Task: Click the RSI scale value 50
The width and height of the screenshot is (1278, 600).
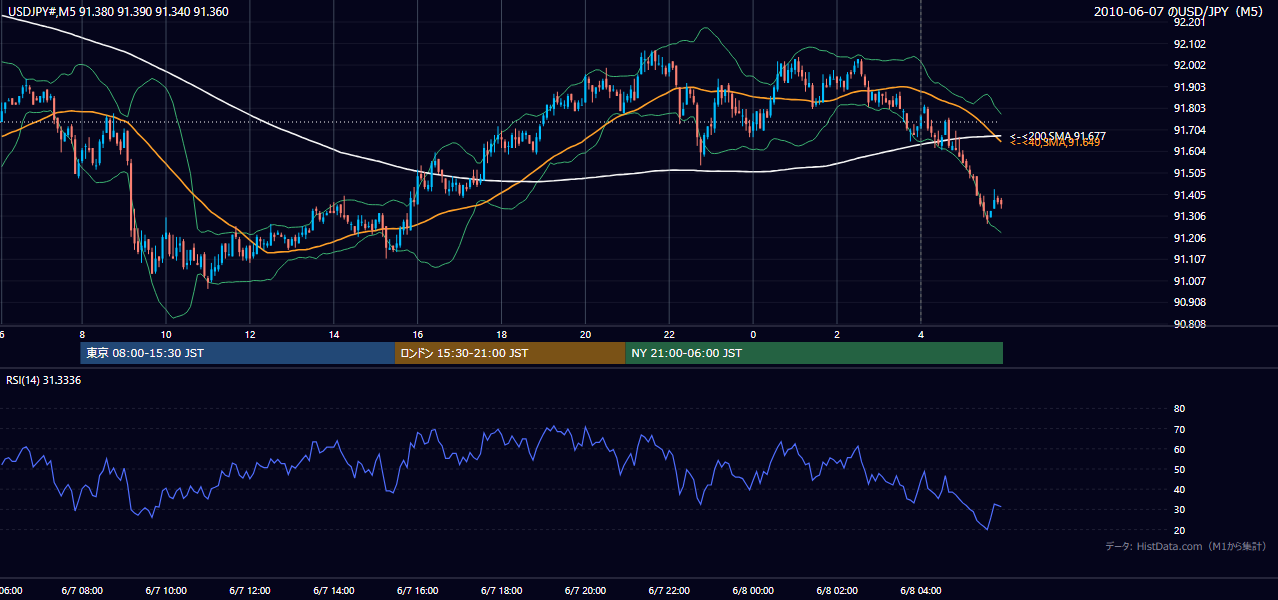Action: (x=1179, y=469)
